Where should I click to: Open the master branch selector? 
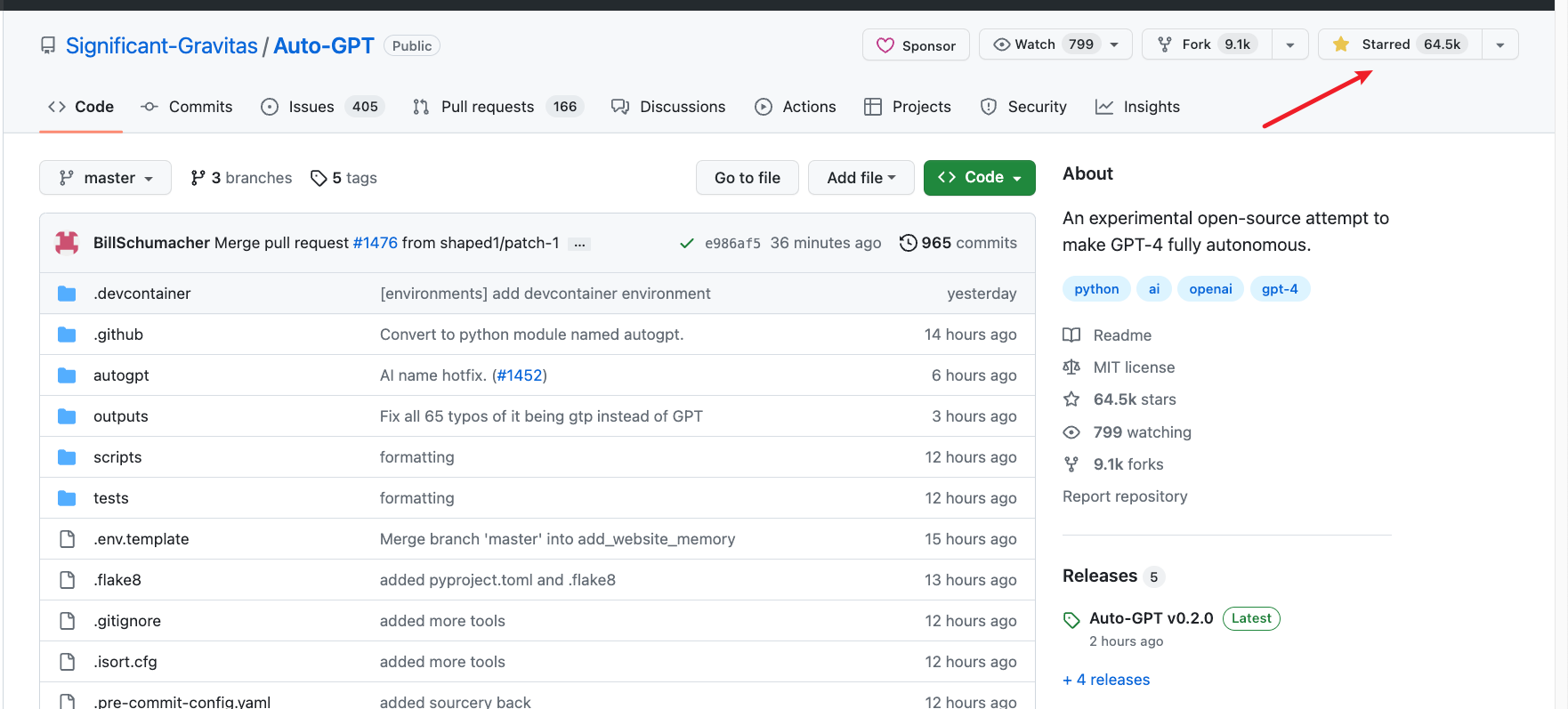click(x=104, y=178)
